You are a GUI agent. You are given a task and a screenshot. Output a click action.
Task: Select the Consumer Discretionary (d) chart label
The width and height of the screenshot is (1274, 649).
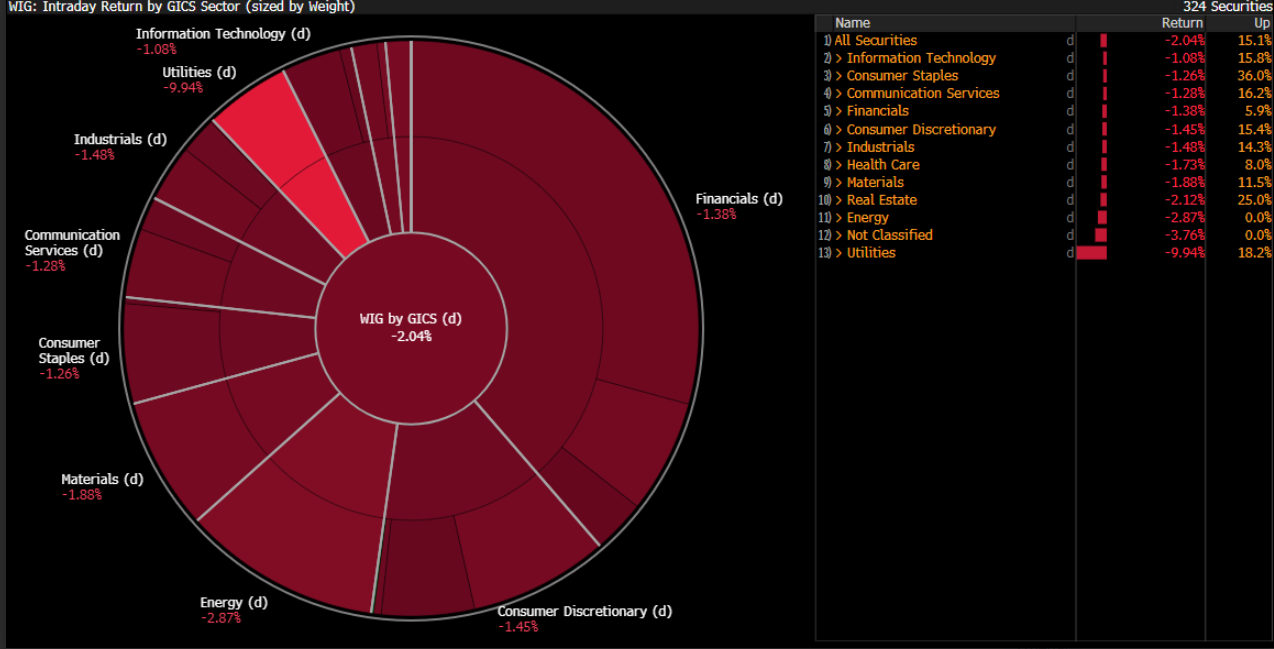click(584, 611)
